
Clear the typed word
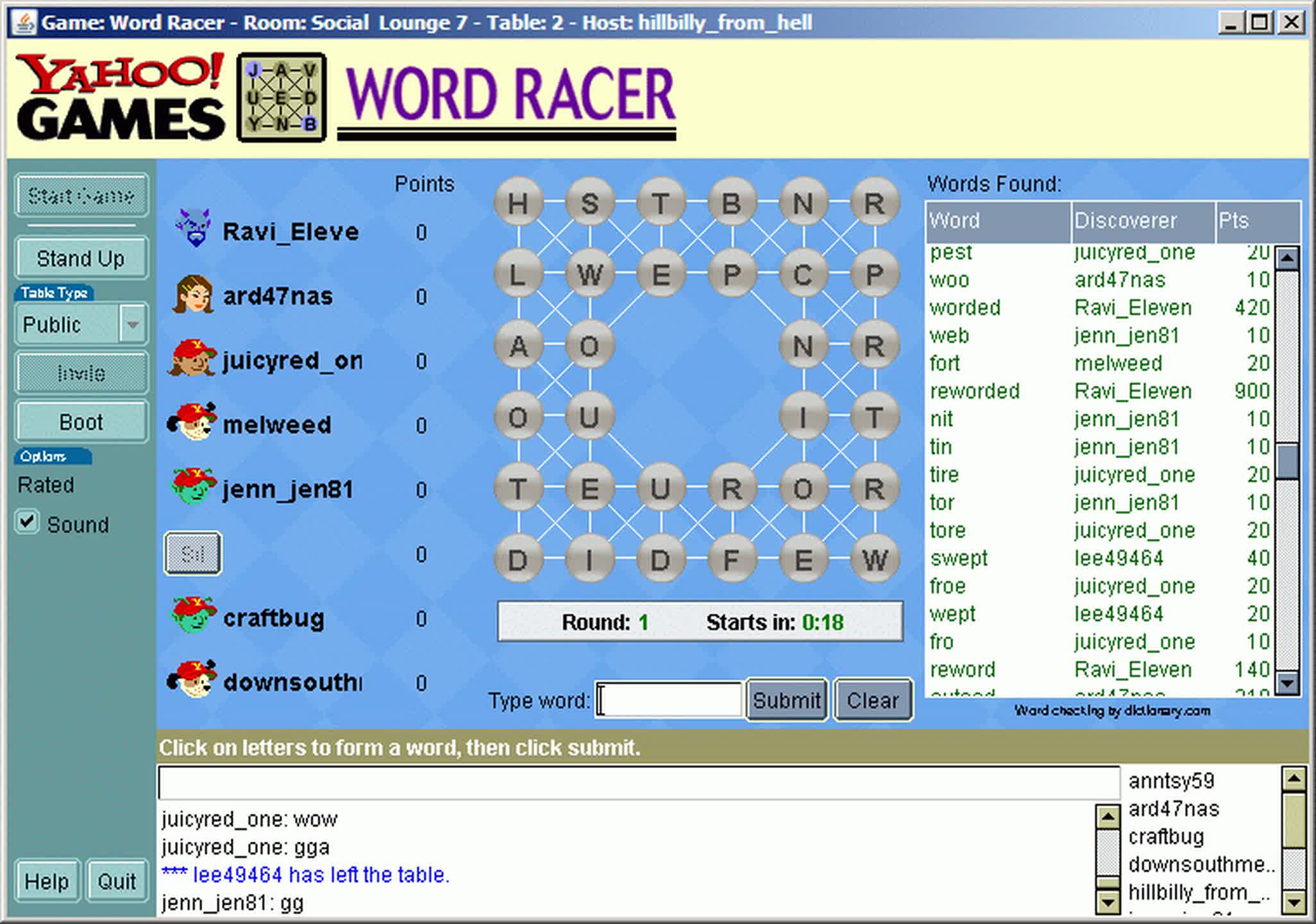(x=873, y=700)
